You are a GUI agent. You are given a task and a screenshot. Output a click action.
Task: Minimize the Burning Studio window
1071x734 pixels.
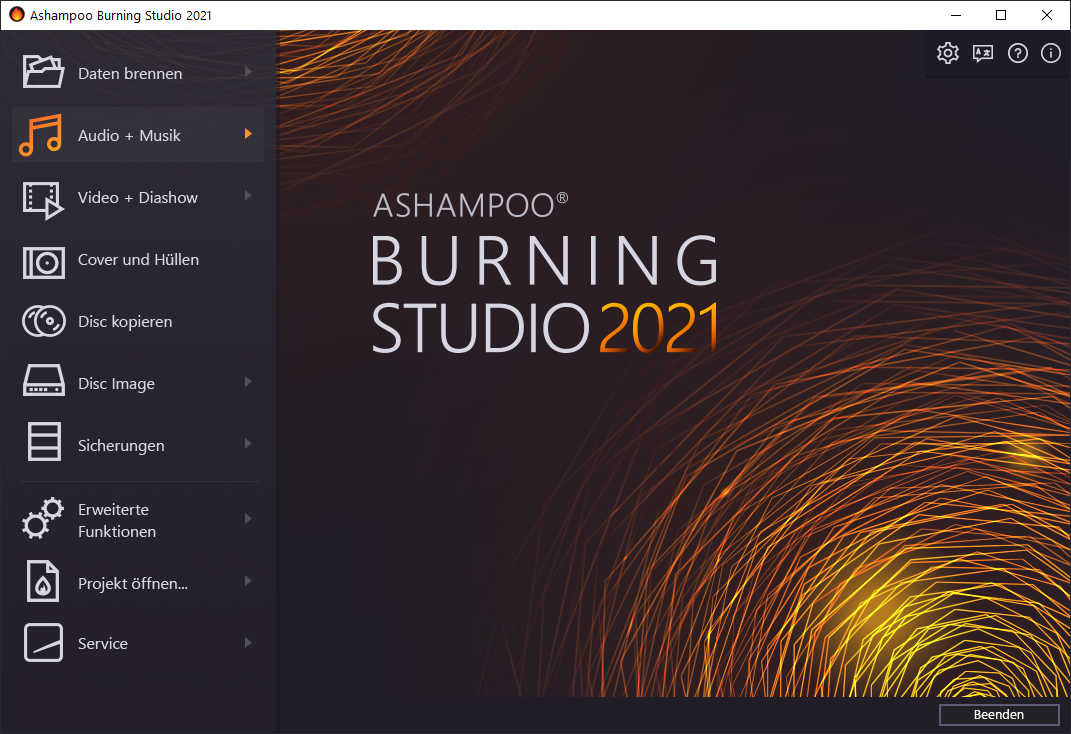pos(956,15)
